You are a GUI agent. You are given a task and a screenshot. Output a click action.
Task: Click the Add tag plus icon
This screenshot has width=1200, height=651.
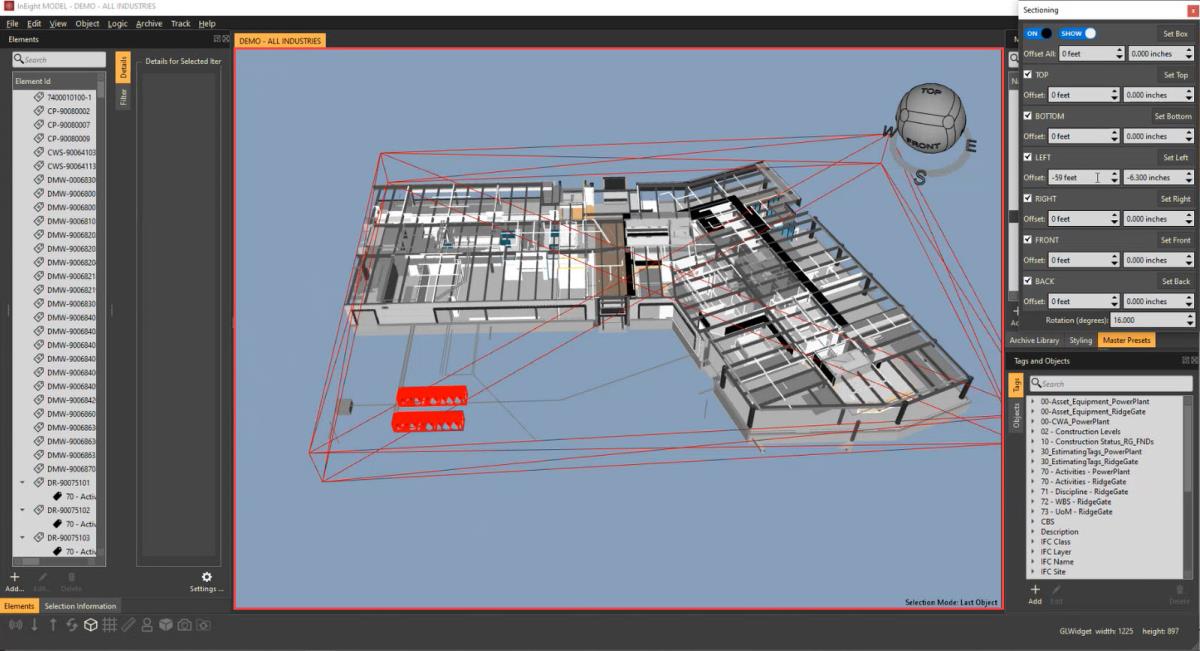pos(1035,590)
